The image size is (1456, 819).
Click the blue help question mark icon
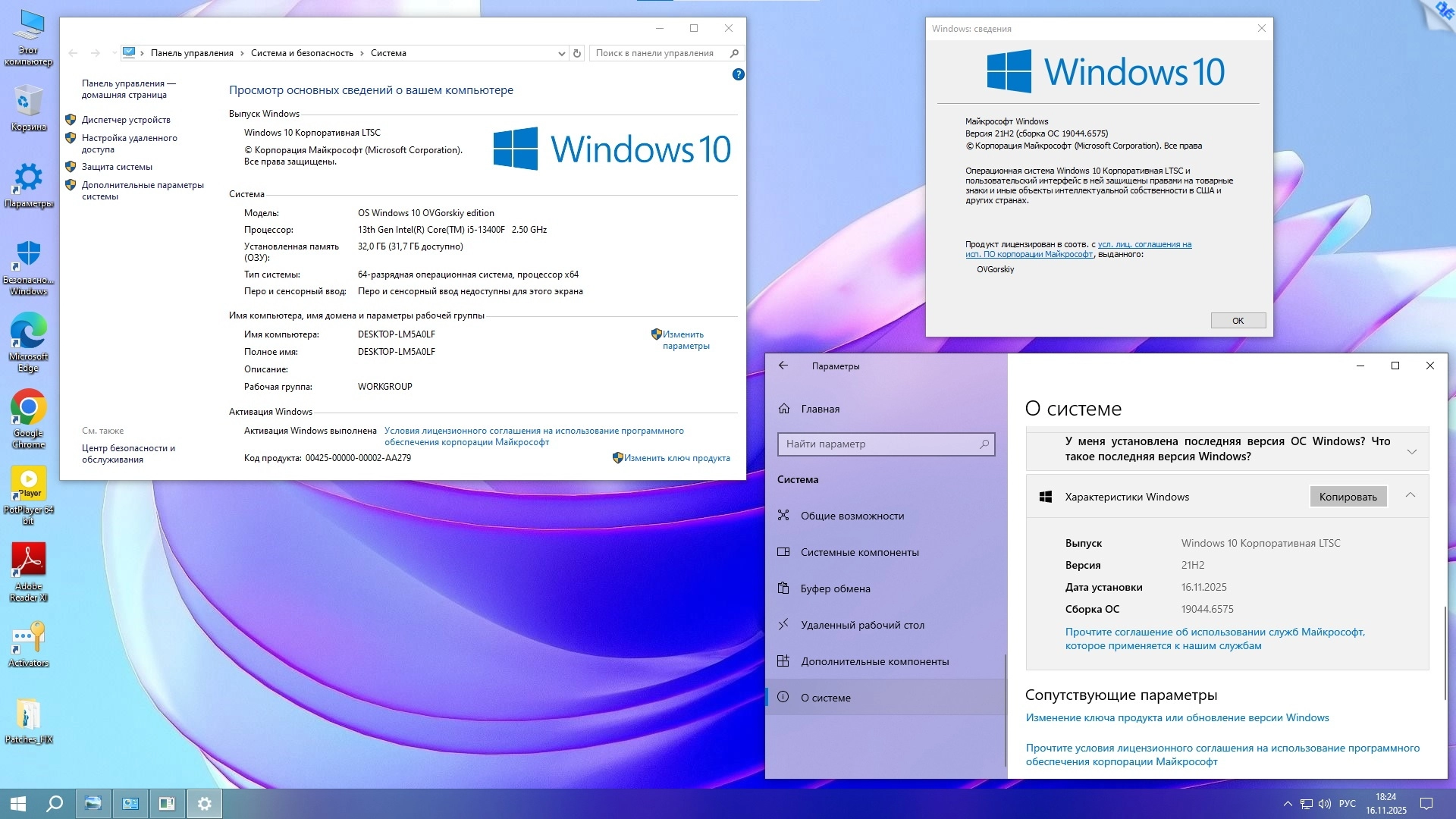click(738, 74)
